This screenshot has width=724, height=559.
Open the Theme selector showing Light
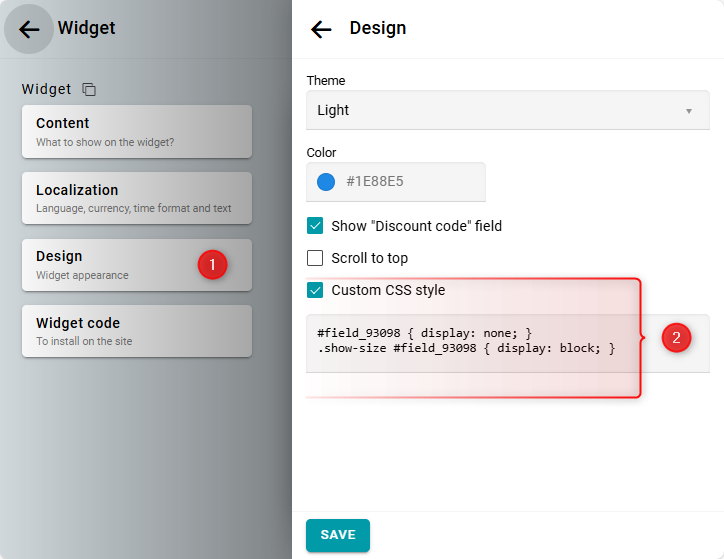500,110
